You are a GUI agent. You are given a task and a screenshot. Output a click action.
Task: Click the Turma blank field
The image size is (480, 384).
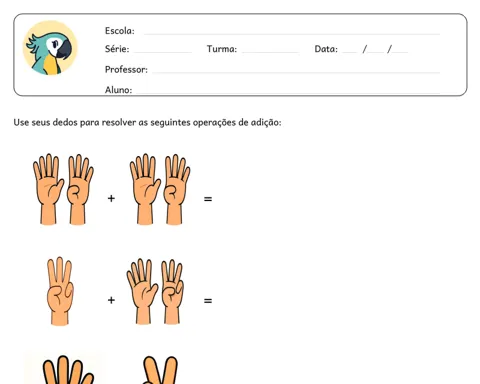click(x=270, y=52)
